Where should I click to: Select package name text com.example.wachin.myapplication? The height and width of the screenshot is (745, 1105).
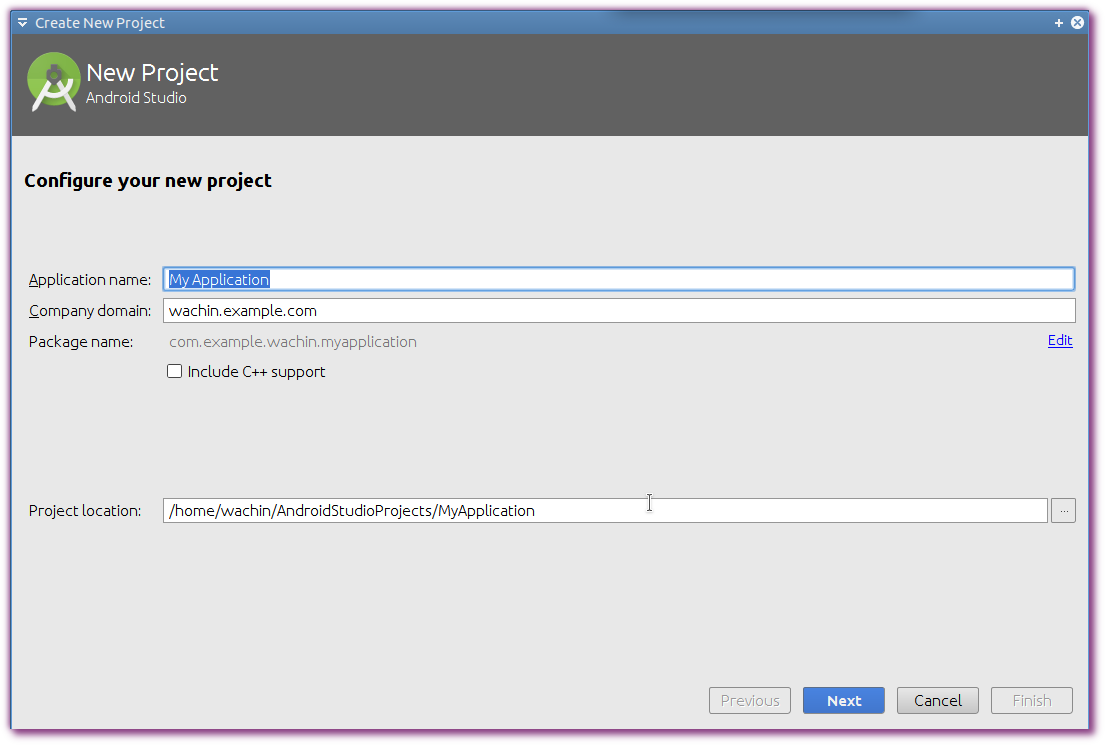pyautogui.click(x=292, y=342)
